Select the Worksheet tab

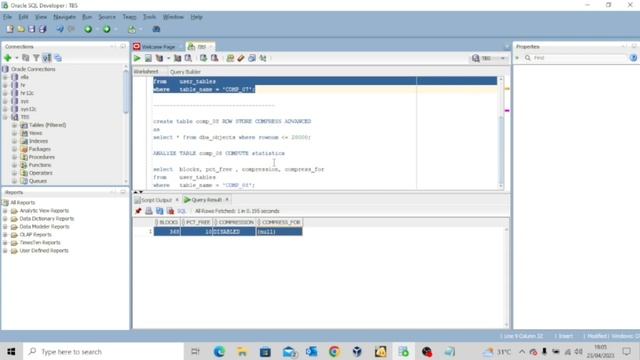coord(146,72)
